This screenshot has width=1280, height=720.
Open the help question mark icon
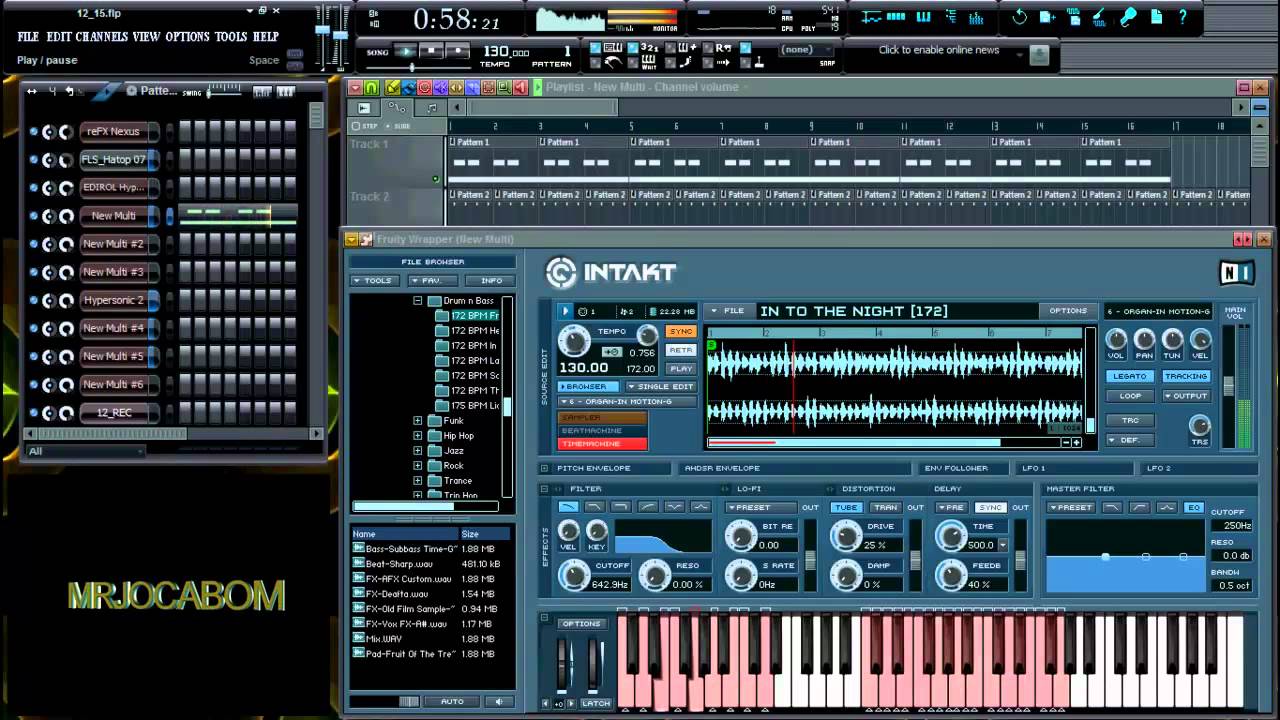click(x=1182, y=17)
